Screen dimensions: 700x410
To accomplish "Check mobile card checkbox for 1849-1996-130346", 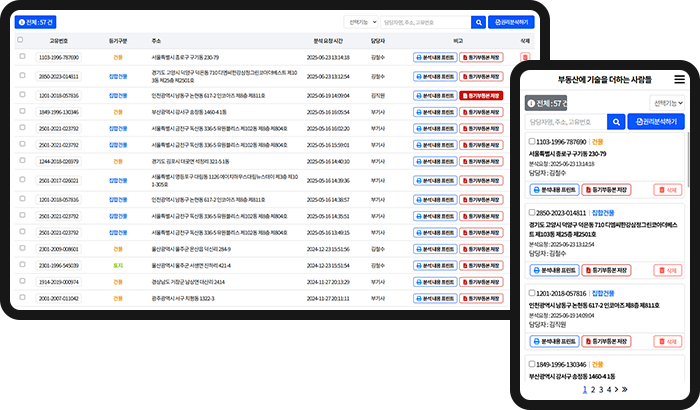I will [x=531, y=365].
